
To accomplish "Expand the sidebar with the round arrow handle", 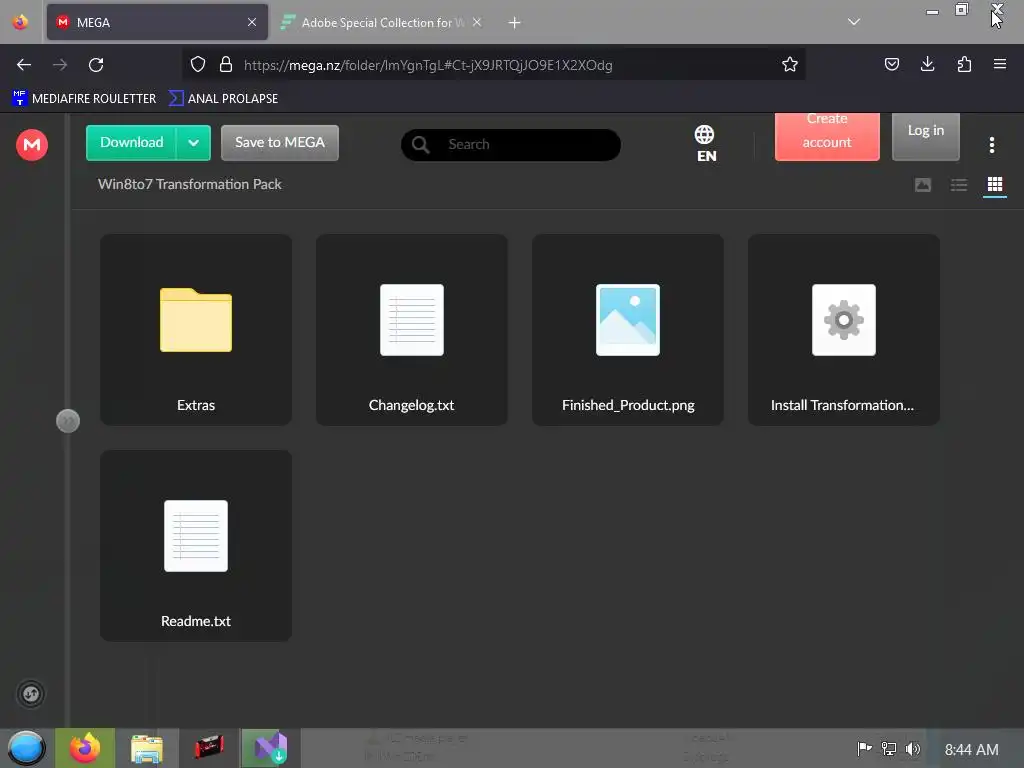I will click(68, 421).
